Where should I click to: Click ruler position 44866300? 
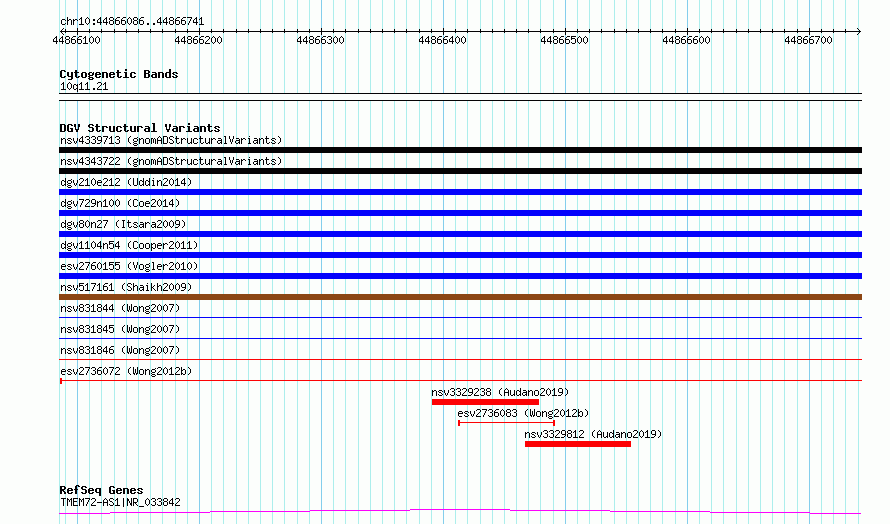(x=321, y=40)
